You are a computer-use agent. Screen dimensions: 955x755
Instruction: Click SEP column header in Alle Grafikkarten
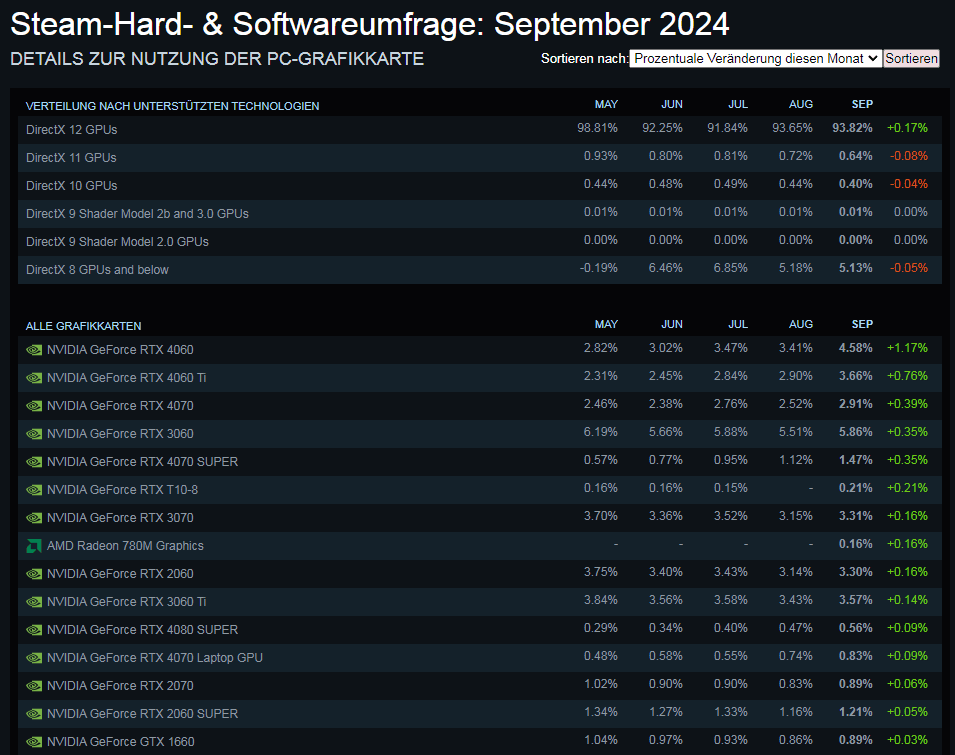(x=861, y=324)
